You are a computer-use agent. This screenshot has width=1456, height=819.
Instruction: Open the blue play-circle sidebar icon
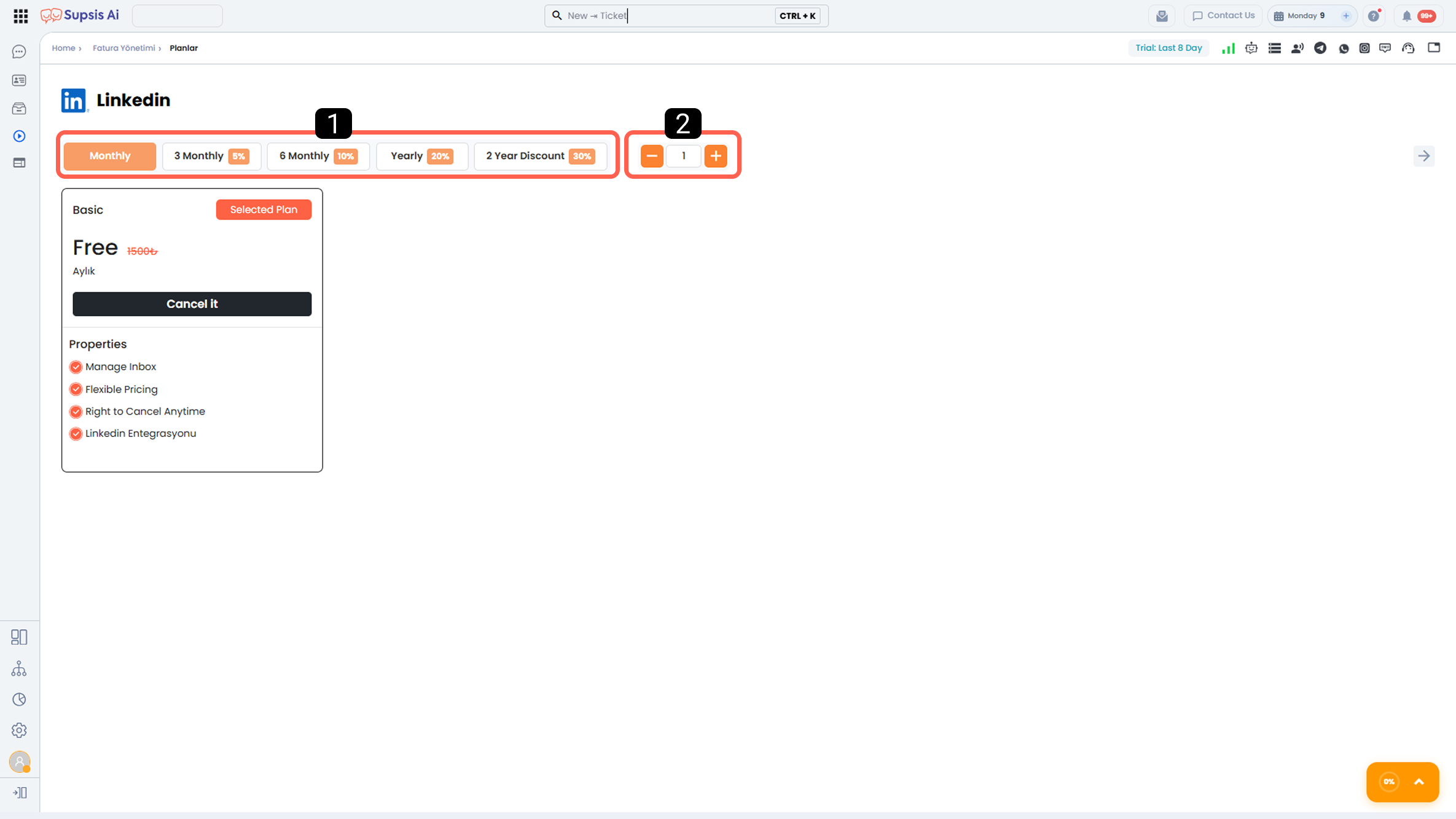[19, 136]
